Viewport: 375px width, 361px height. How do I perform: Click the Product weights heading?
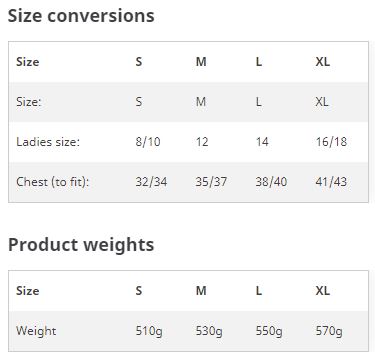(x=81, y=245)
